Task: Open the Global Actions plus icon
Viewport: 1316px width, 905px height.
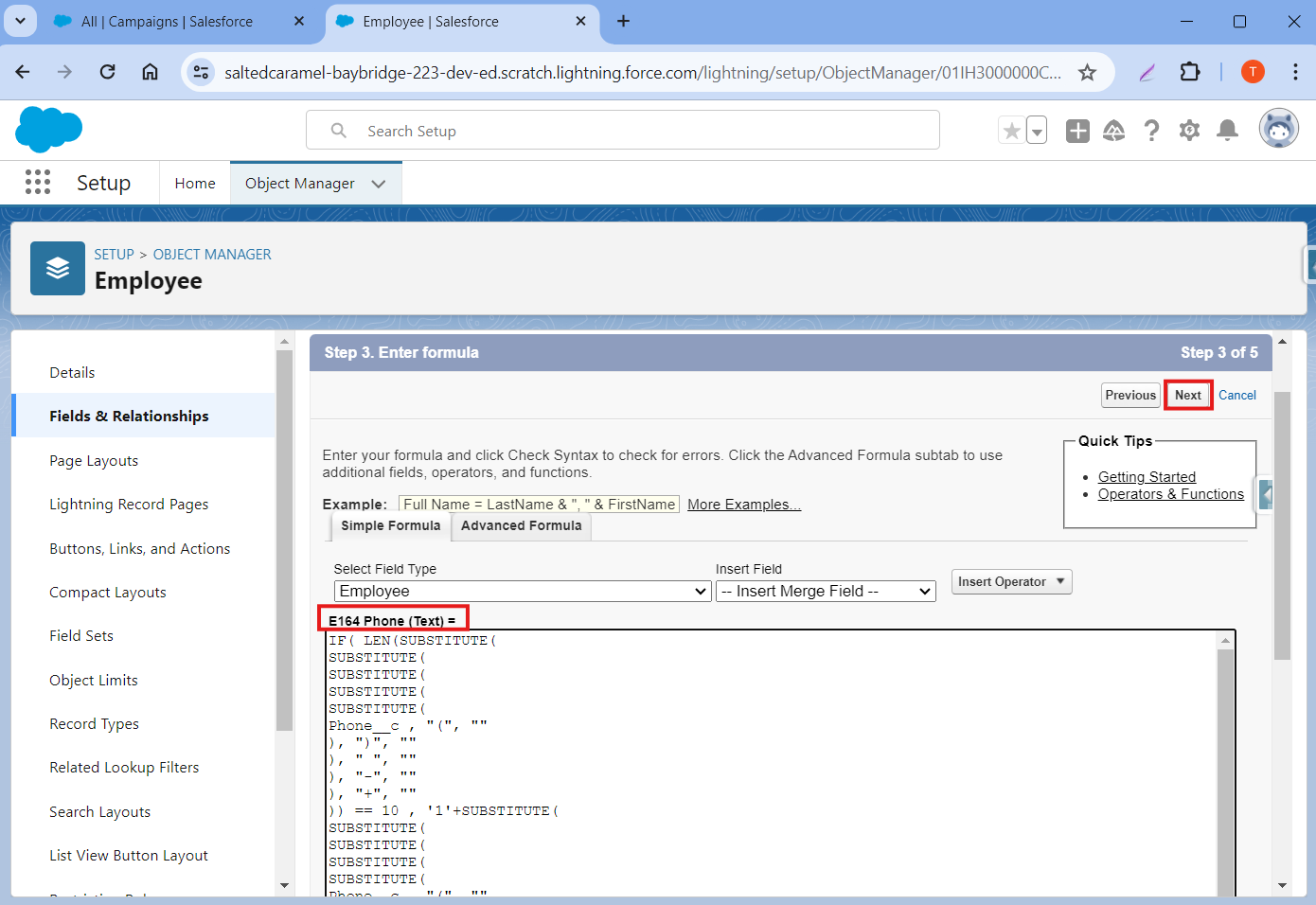Action: pos(1077,131)
